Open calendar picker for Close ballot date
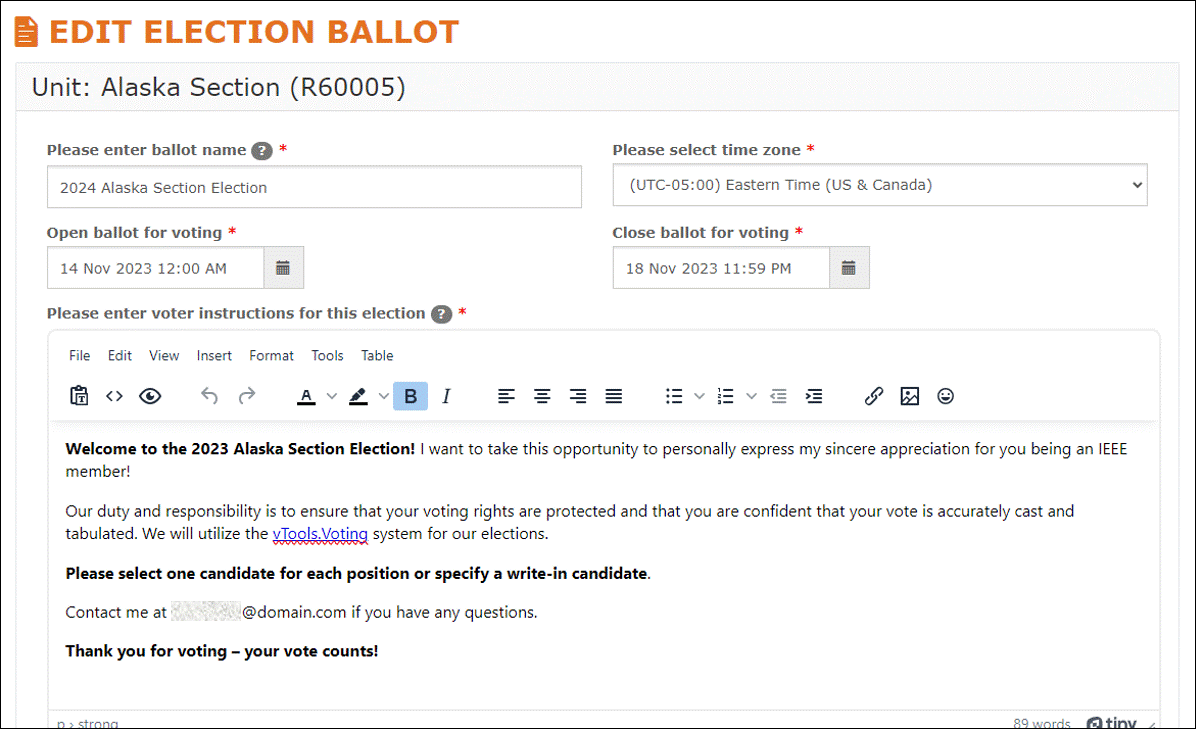Viewport: 1196px width, 729px height. click(848, 268)
